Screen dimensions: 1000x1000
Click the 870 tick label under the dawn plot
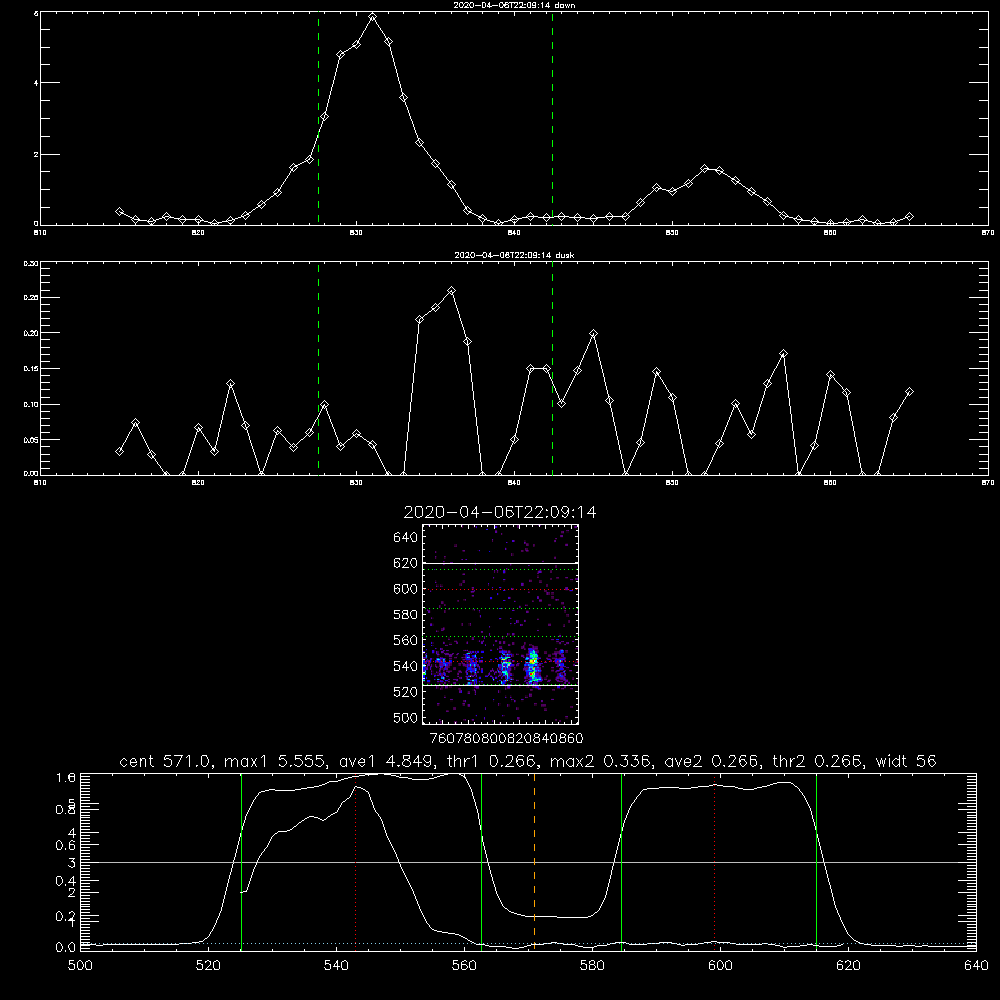pyautogui.click(x=988, y=233)
